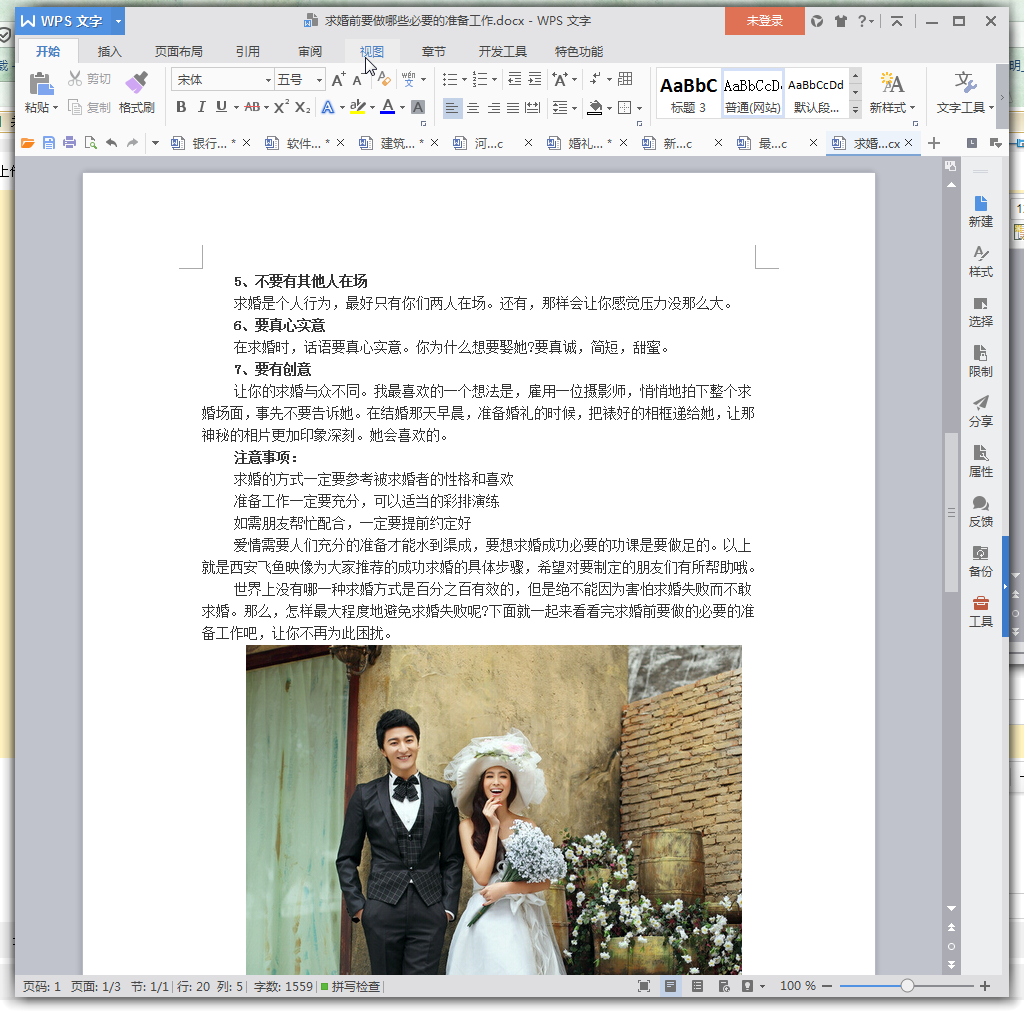The height and width of the screenshot is (1012, 1024).
Task: Switch to 视图 ribbon tab
Action: 372,52
